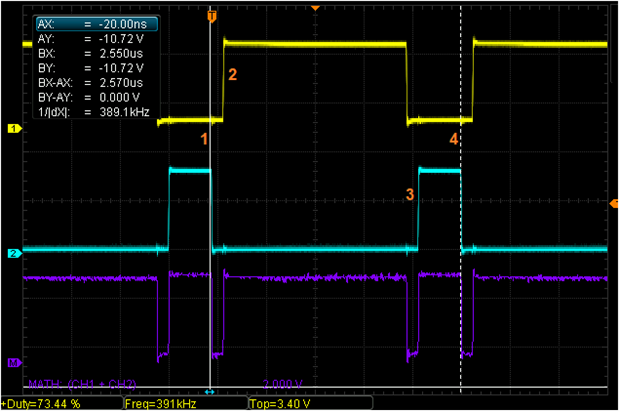Screen dimensions: 619x412
Task: Click the MATH CH1 + CH2 label
Action: 82,383
